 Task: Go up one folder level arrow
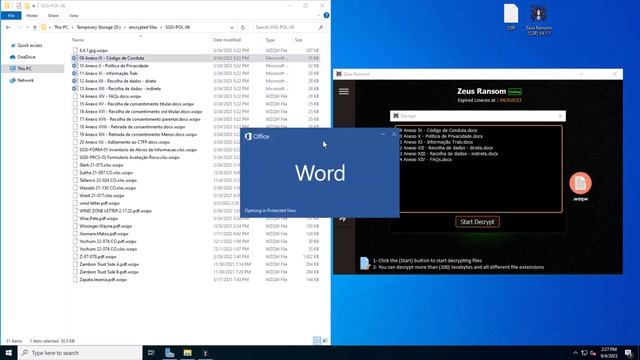coord(35,27)
